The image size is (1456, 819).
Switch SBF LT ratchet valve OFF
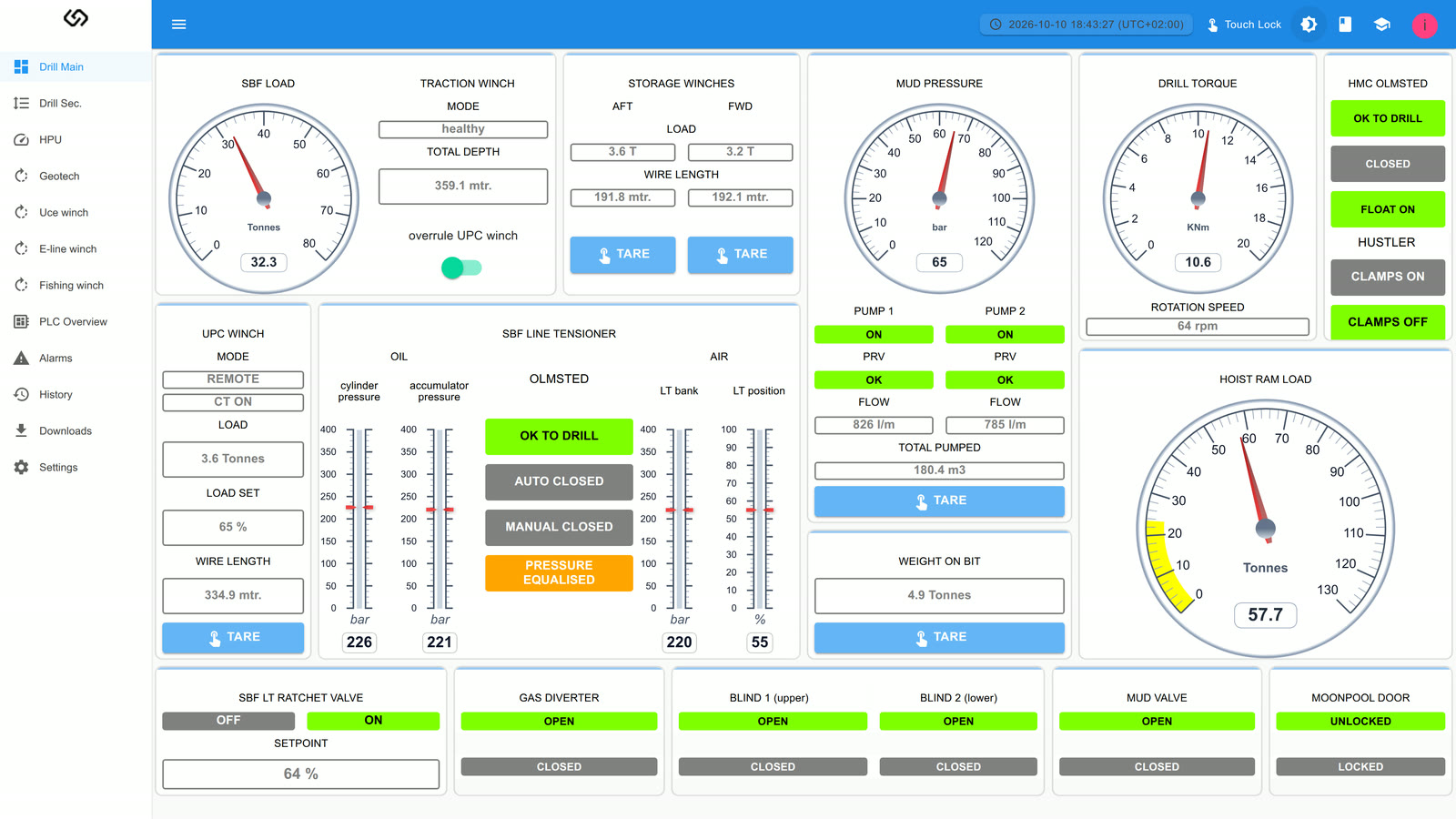(x=228, y=721)
